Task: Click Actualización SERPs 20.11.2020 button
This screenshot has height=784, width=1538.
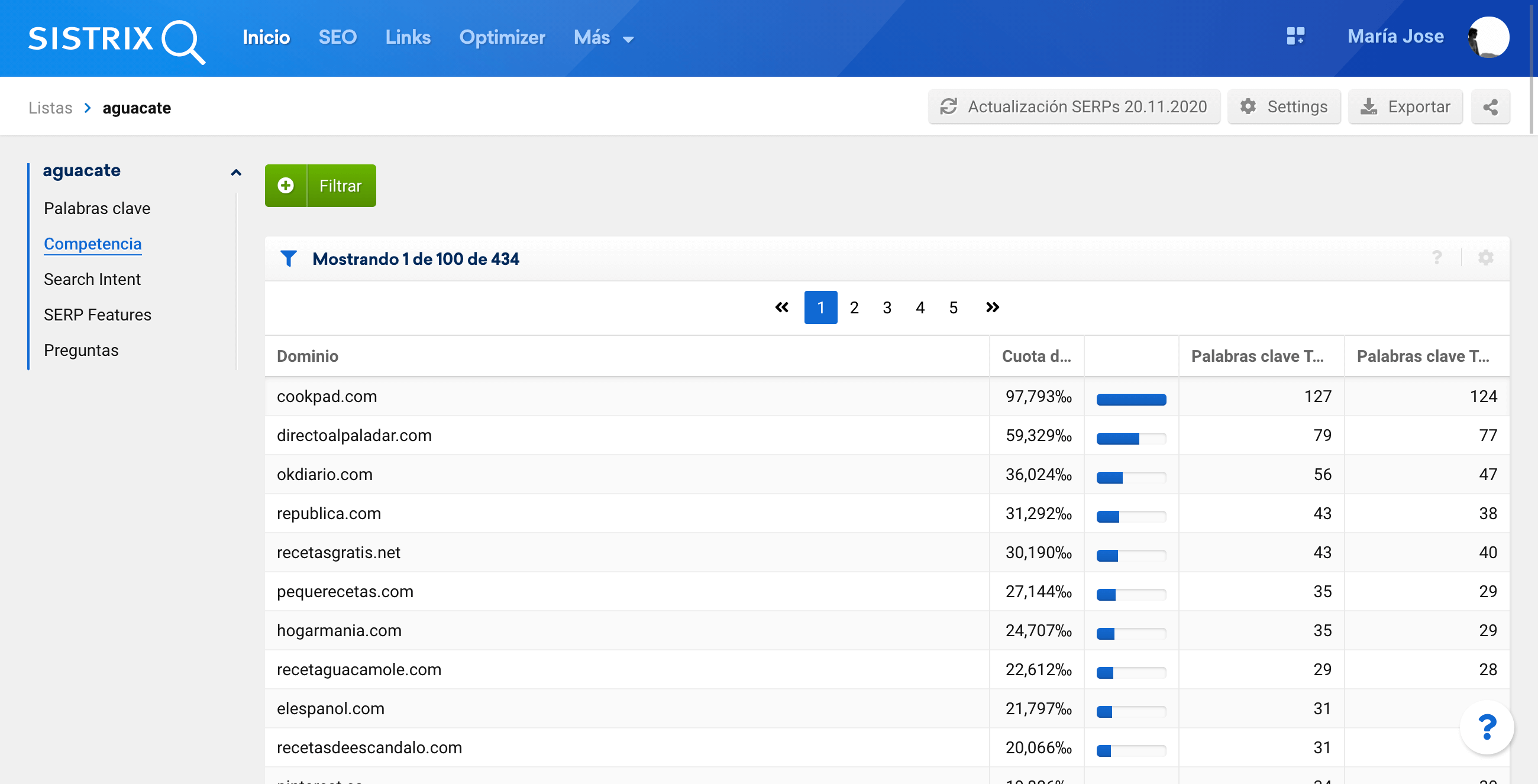Action: click(x=1074, y=107)
